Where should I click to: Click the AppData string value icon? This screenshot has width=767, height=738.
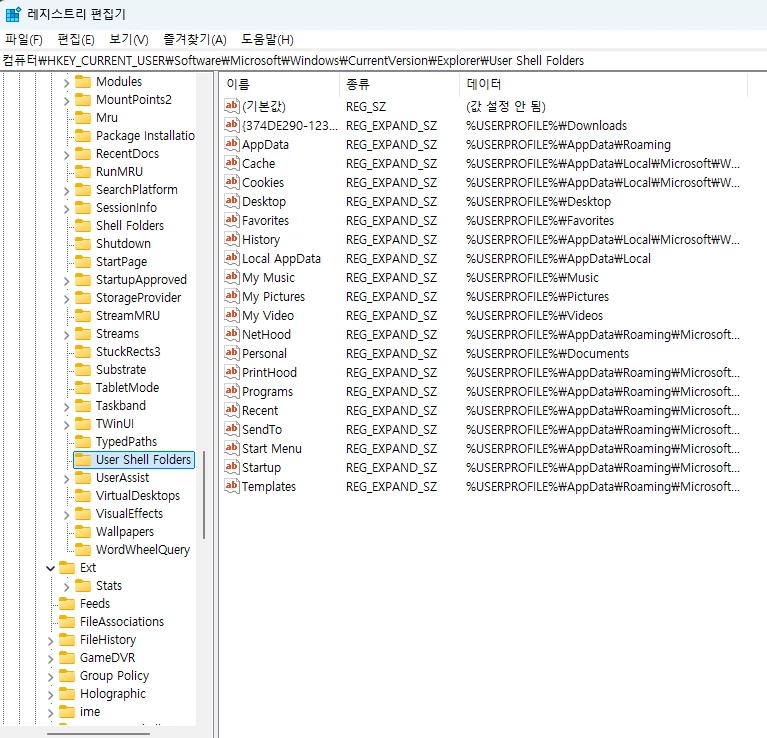tap(232, 144)
